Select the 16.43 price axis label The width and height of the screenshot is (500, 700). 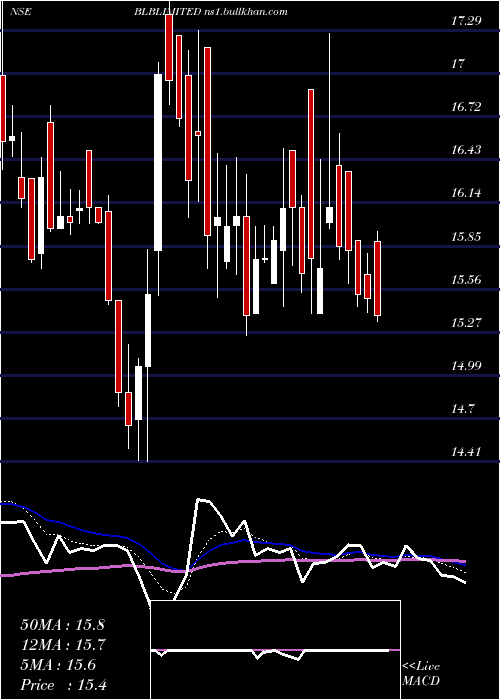point(466,149)
